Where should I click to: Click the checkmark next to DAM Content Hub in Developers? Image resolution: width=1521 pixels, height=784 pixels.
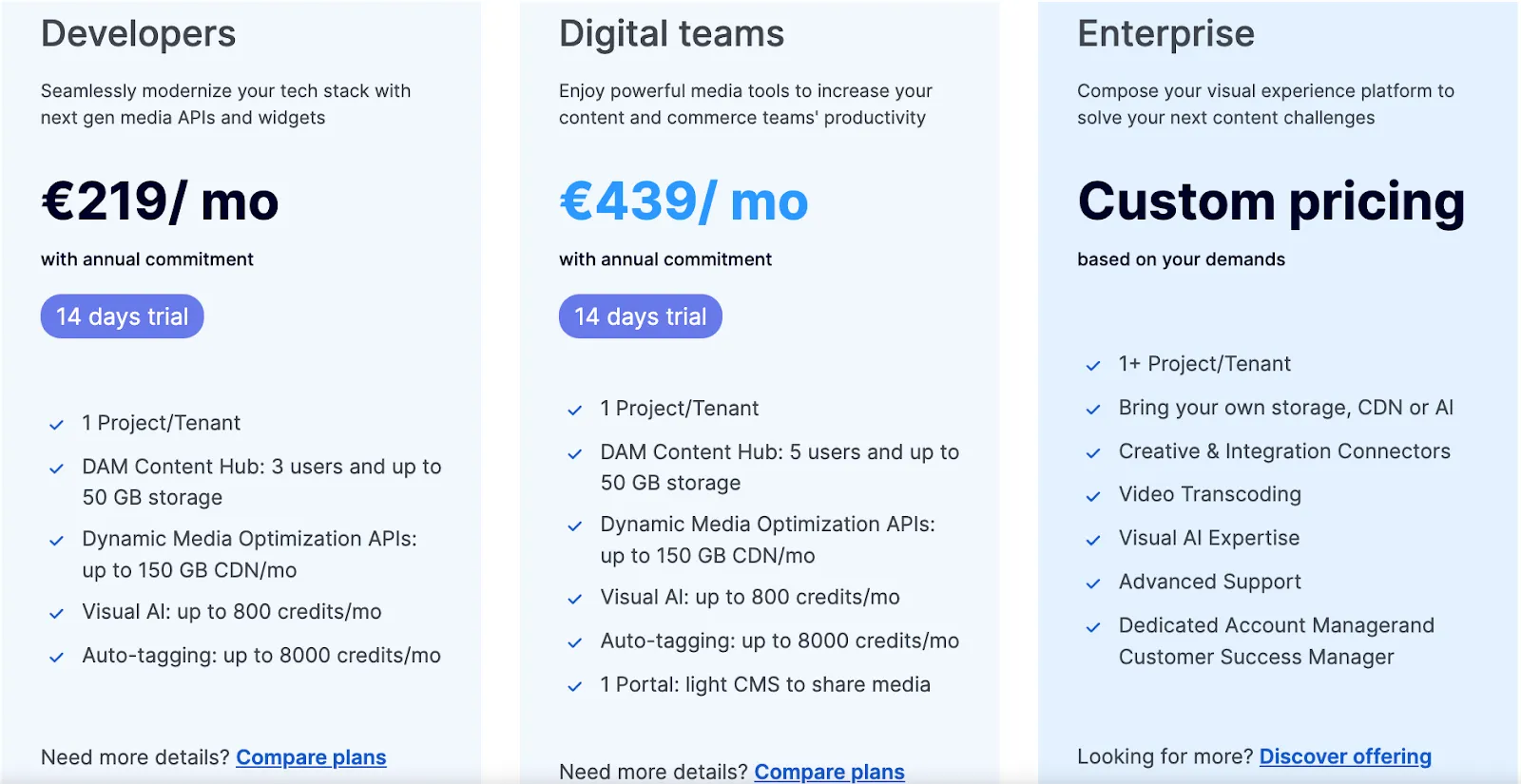point(55,468)
